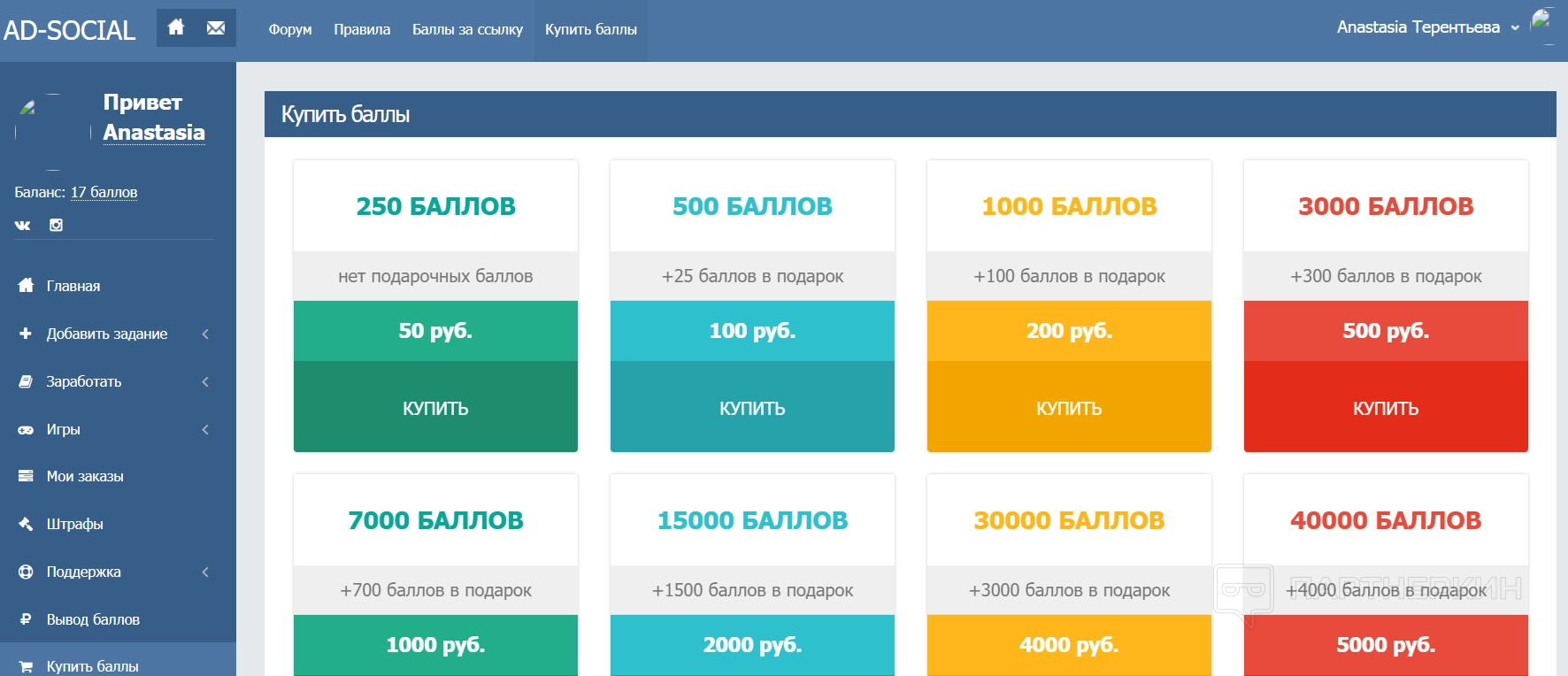Viewport: 1568px width, 676px height.
Task: Click the 17 баллов balance link
Action: click(104, 192)
